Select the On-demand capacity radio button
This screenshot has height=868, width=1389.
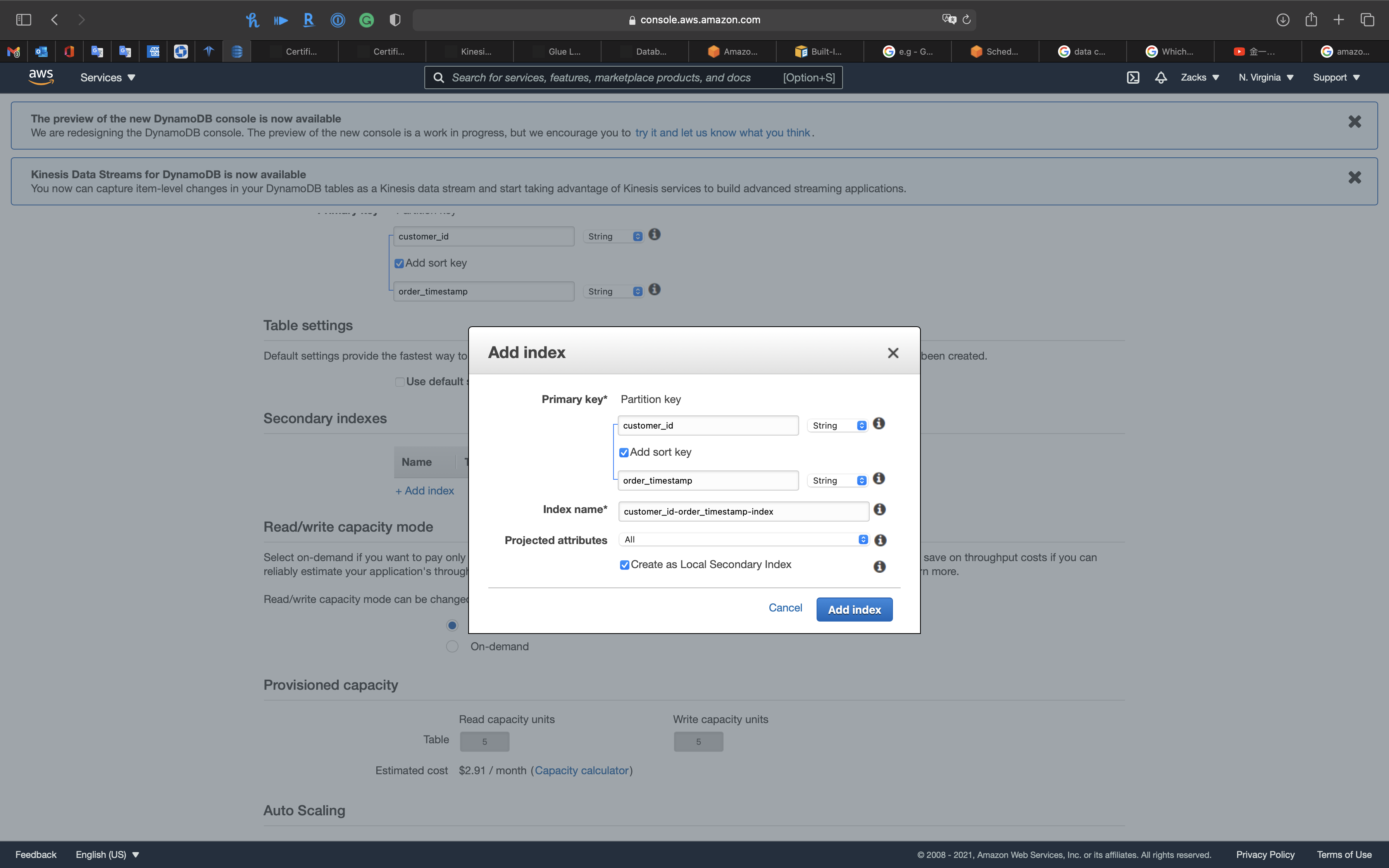pos(452,646)
